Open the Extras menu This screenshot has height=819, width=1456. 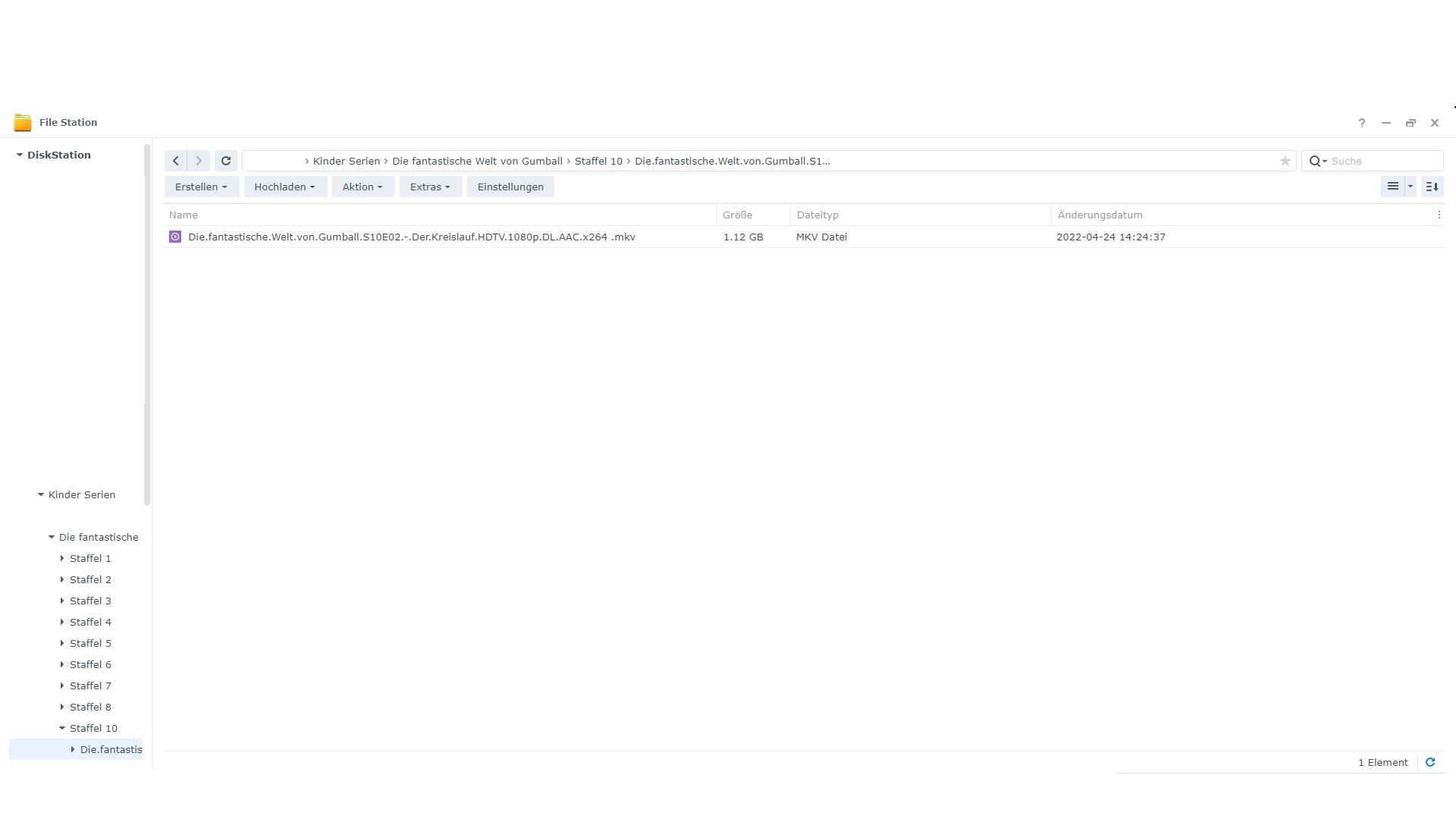(x=430, y=187)
